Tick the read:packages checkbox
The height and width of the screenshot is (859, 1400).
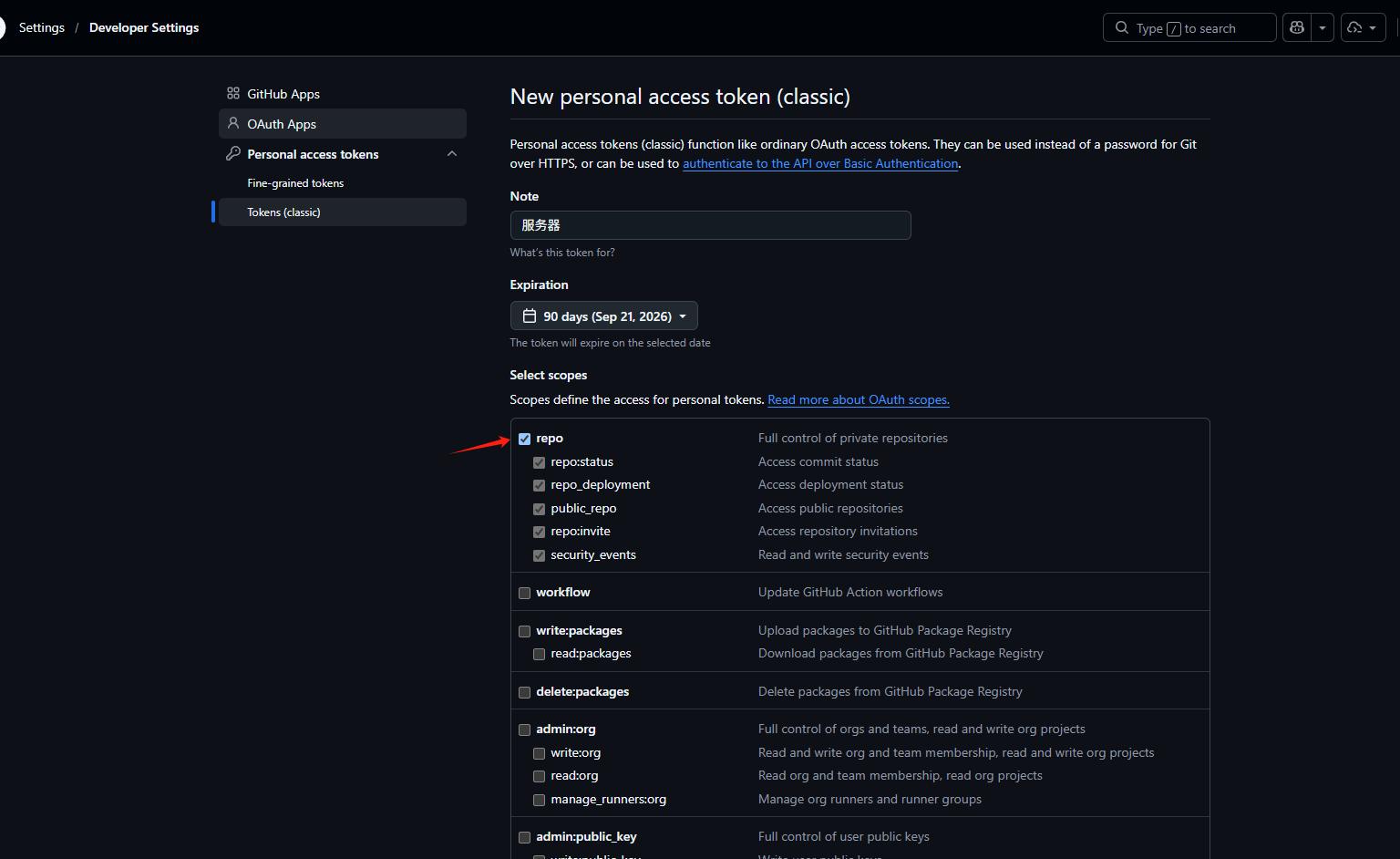click(x=540, y=654)
